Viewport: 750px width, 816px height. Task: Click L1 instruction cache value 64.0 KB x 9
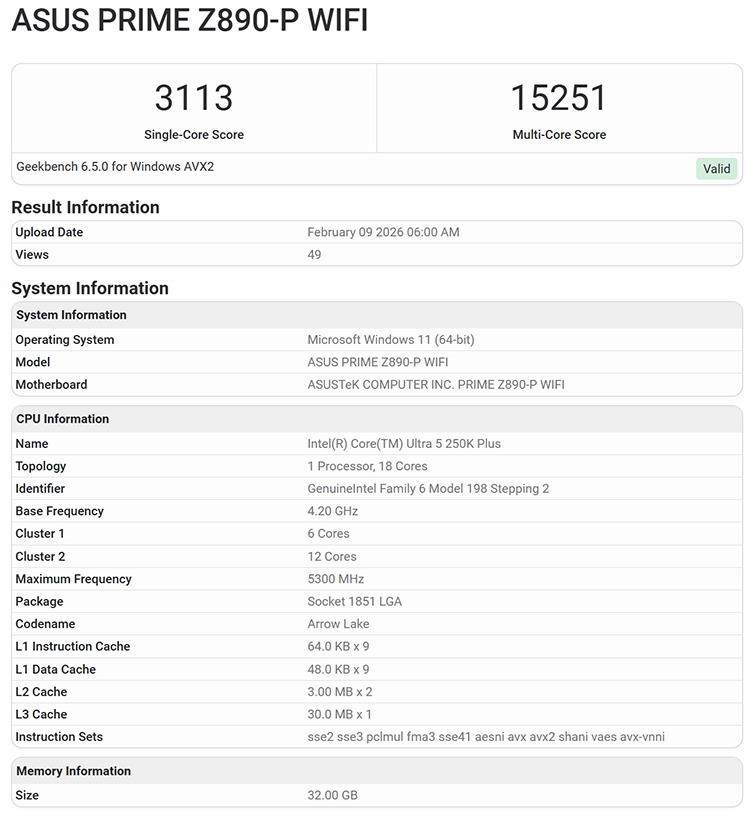coord(338,646)
